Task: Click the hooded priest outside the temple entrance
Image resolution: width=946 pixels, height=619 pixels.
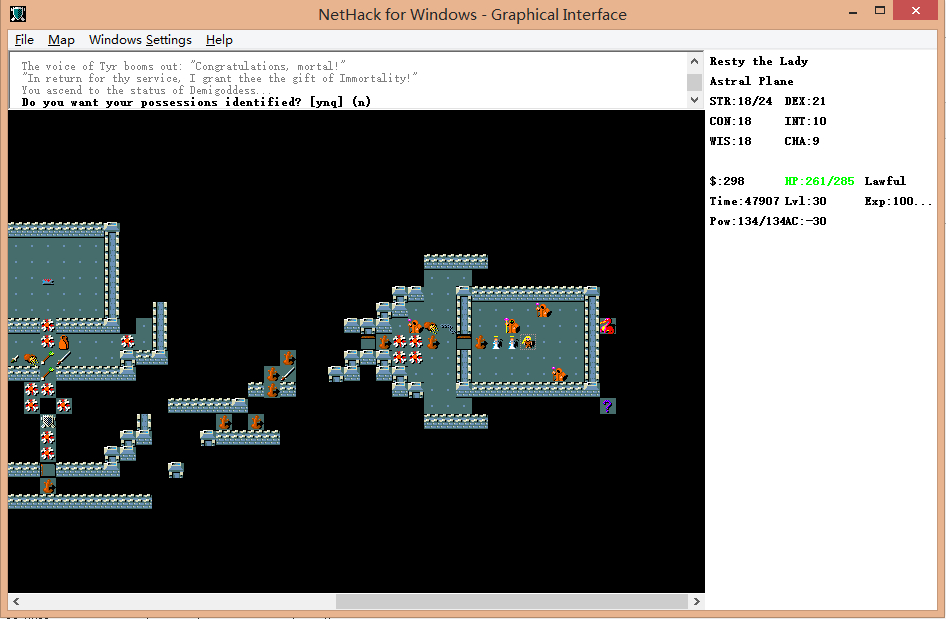Action: 415,326
